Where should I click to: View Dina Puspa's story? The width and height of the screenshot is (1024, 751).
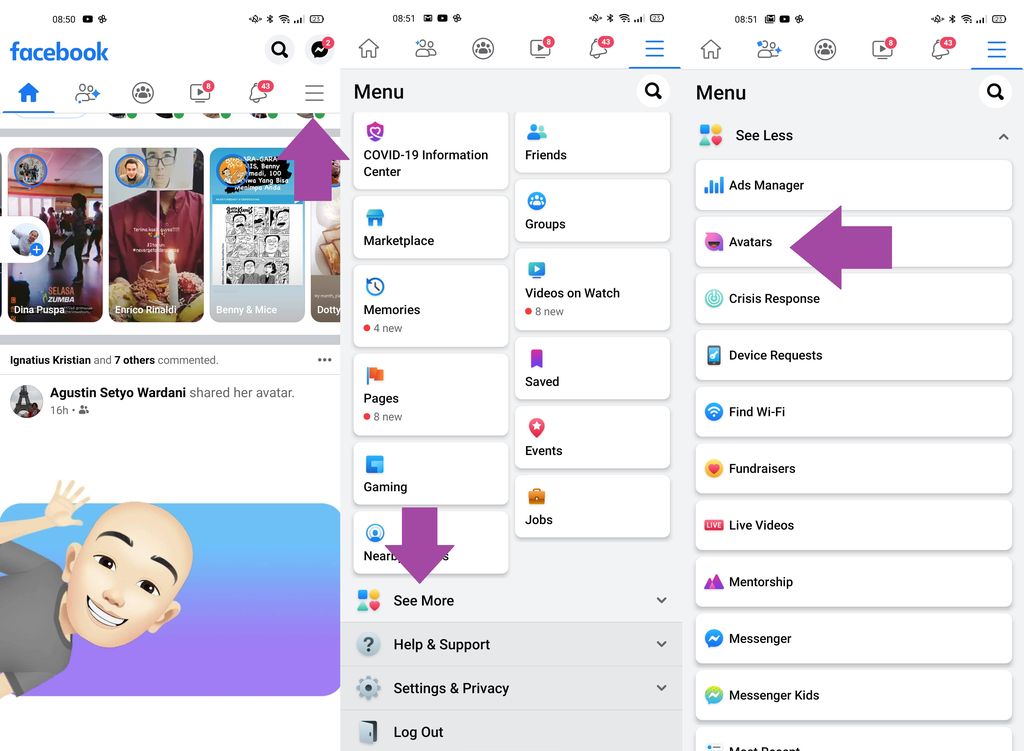(55, 235)
